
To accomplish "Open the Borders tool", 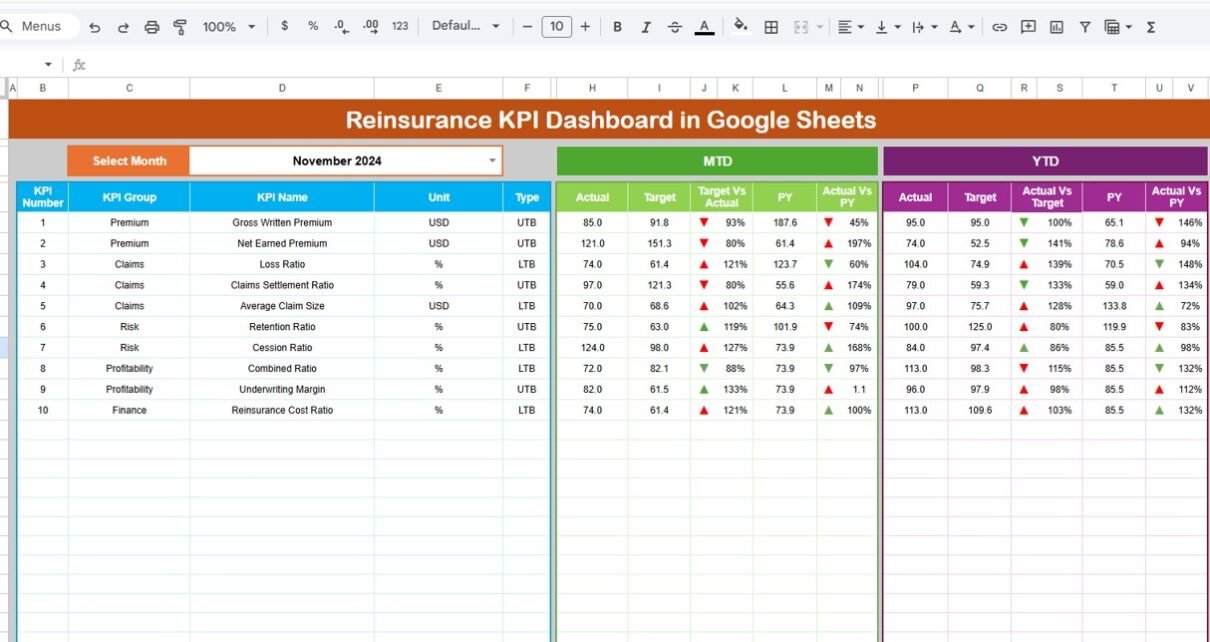I will 771,27.
